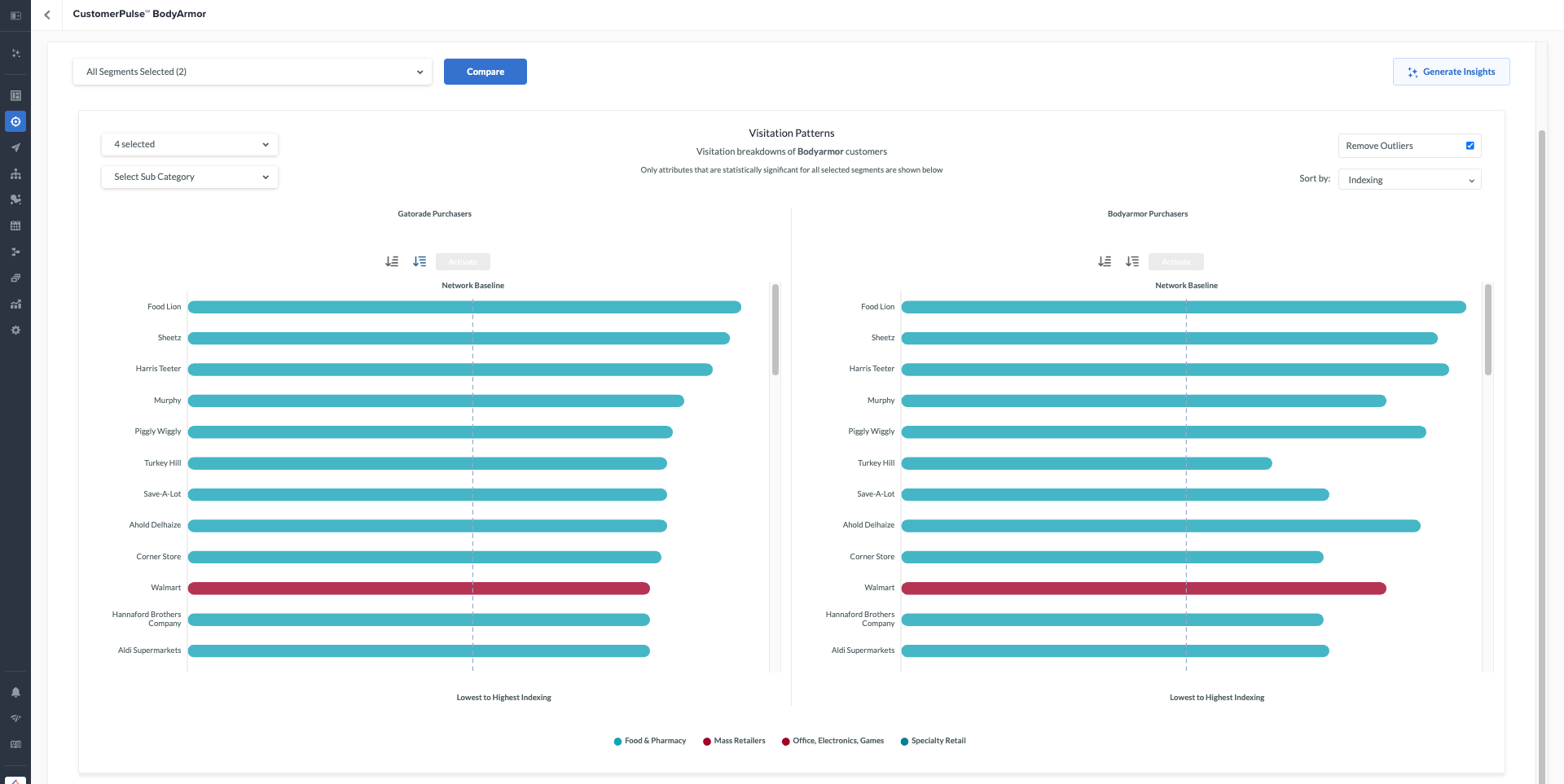Click Save-A-Lot label in Gatorade chart
This screenshot has height=784, width=1564.
coord(162,494)
